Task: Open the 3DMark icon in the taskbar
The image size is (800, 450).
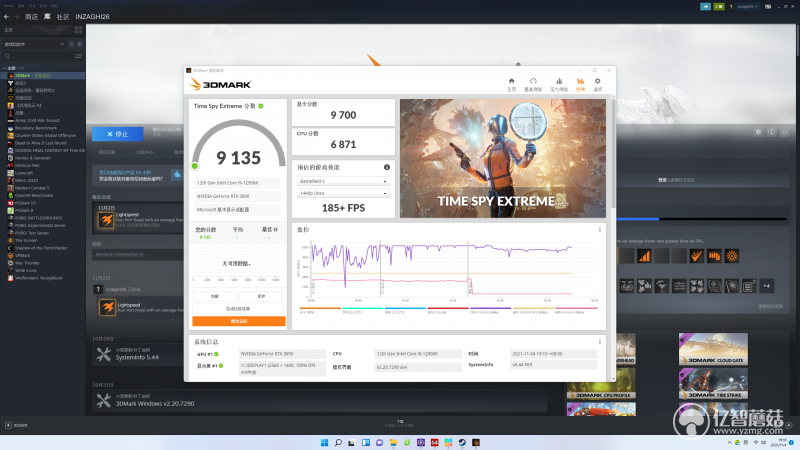Action: coord(476,442)
